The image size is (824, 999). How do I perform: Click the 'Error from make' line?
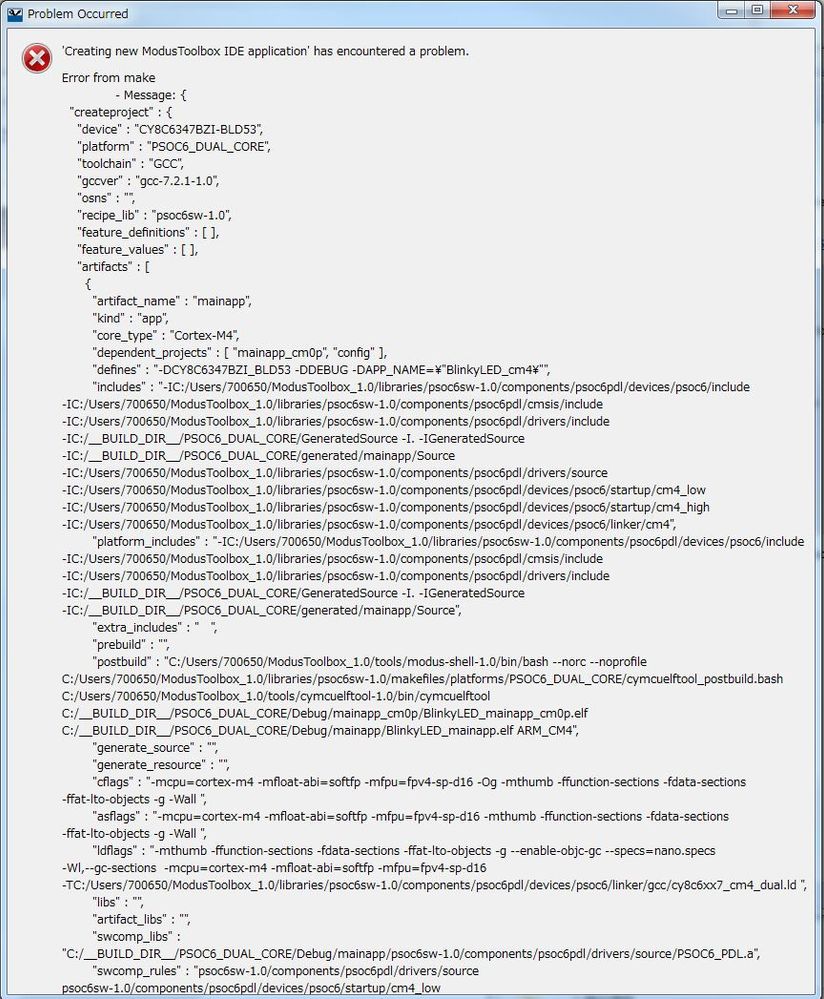[108, 78]
